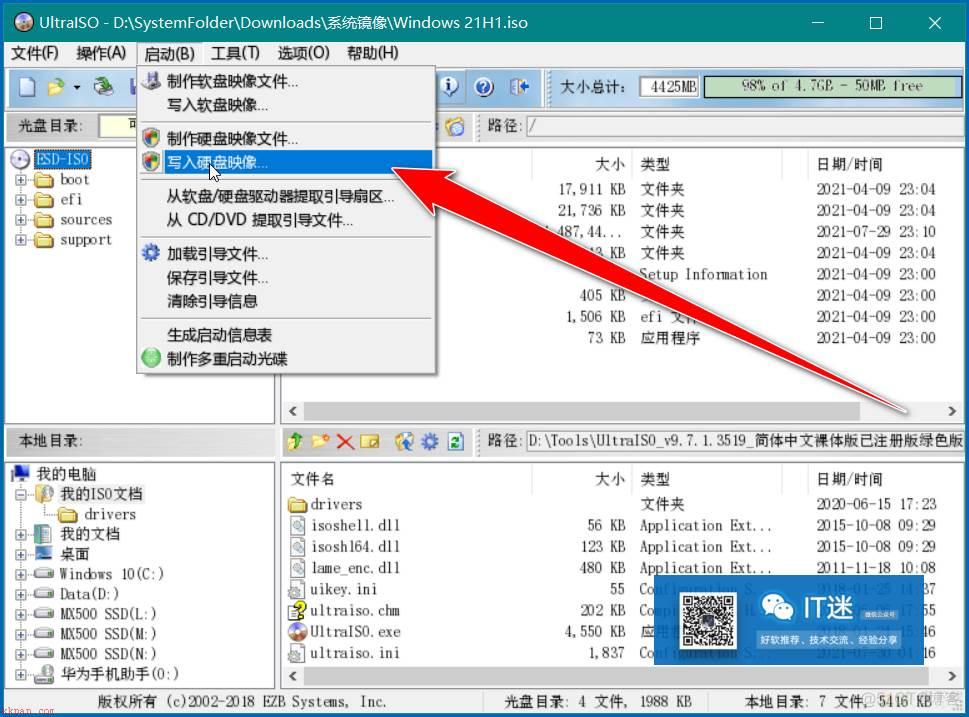Click the Open file toolbar icon

[56, 87]
